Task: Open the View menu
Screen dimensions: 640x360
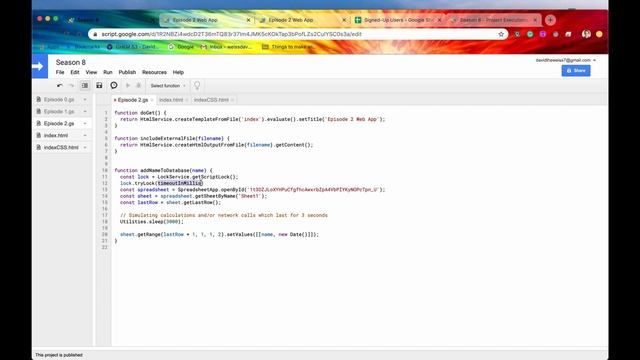Action: pos(91,72)
